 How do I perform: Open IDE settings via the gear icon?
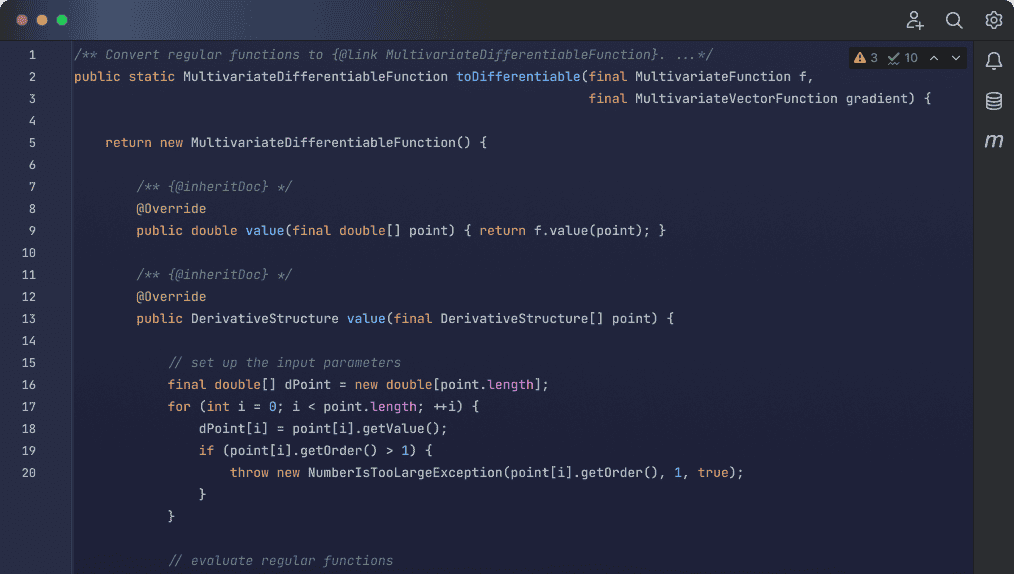pyautogui.click(x=993, y=20)
